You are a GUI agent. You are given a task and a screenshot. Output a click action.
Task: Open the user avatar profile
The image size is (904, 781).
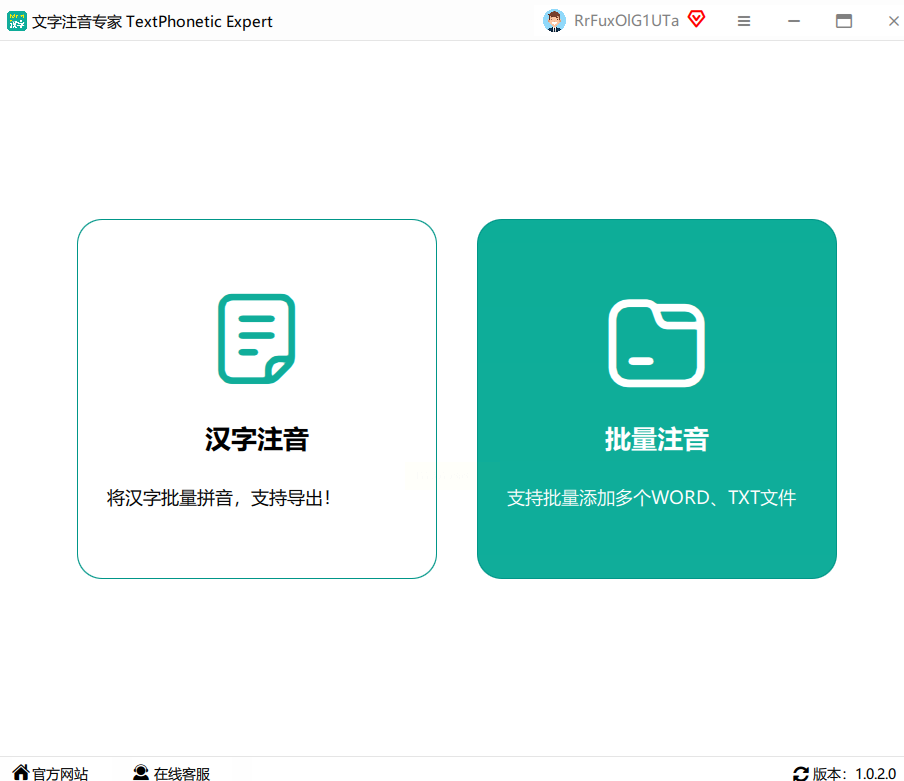(x=554, y=21)
